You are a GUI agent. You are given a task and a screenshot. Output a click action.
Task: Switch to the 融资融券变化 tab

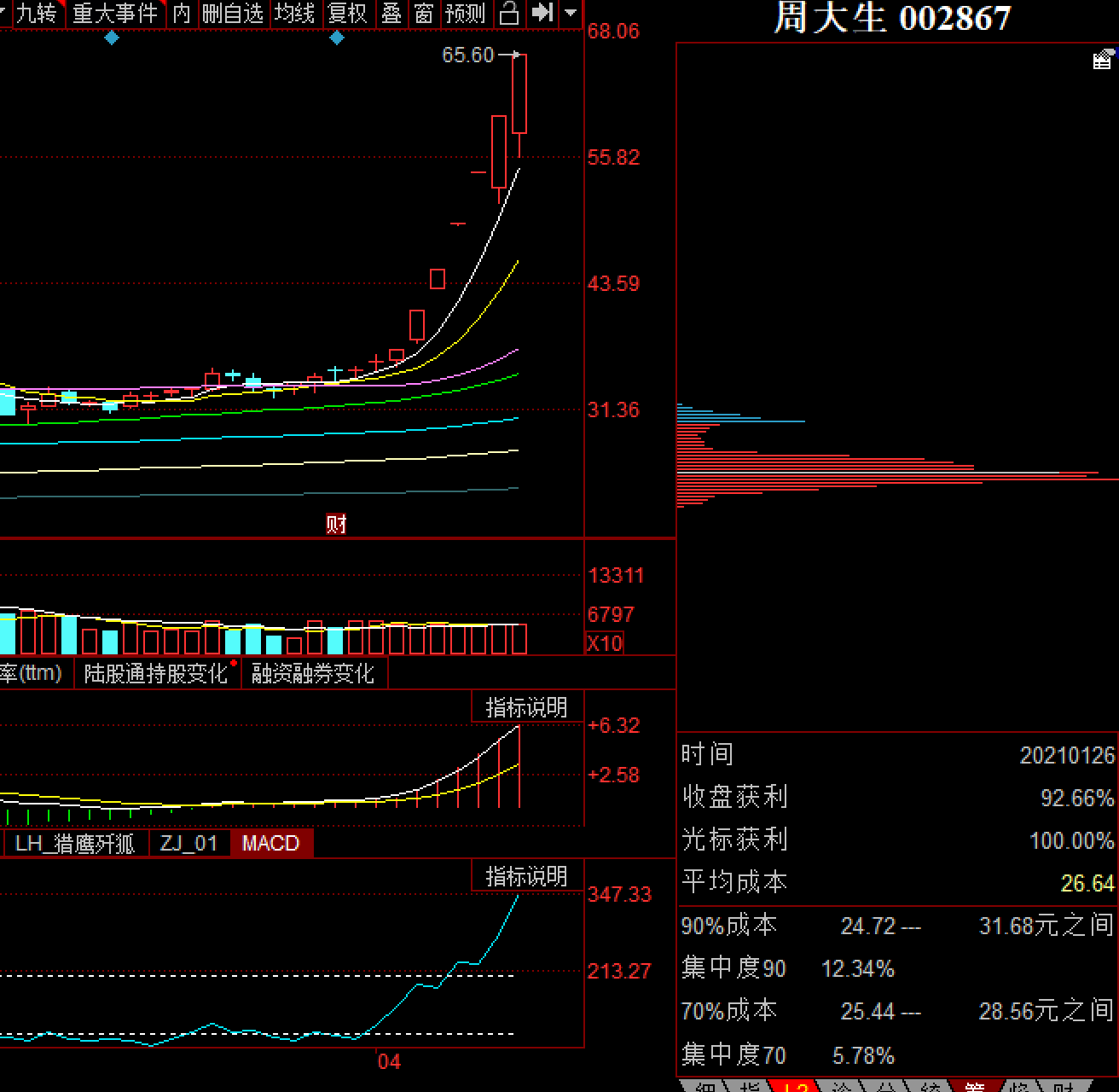tap(313, 673)
